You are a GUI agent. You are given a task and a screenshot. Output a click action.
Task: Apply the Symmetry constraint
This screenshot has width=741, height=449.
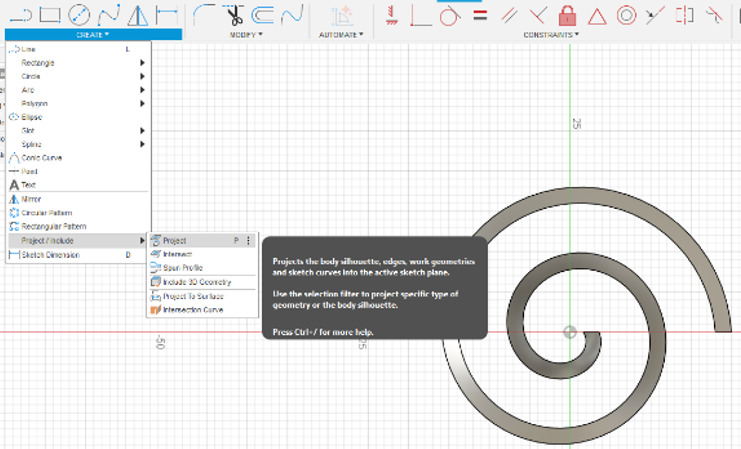(684, 15)
